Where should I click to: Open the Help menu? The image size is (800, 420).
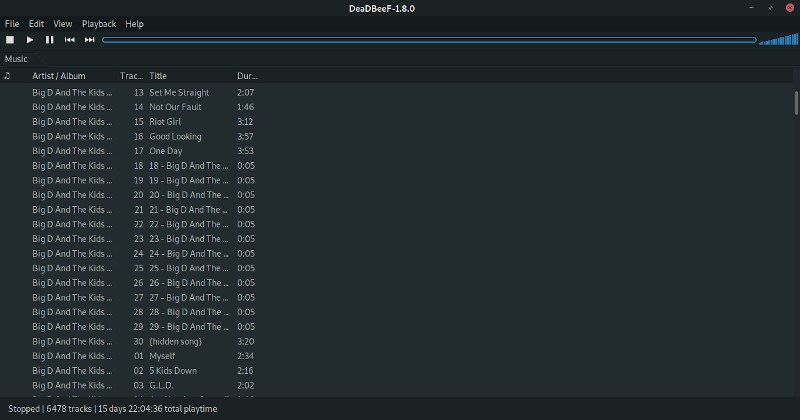tap(135, 24)
